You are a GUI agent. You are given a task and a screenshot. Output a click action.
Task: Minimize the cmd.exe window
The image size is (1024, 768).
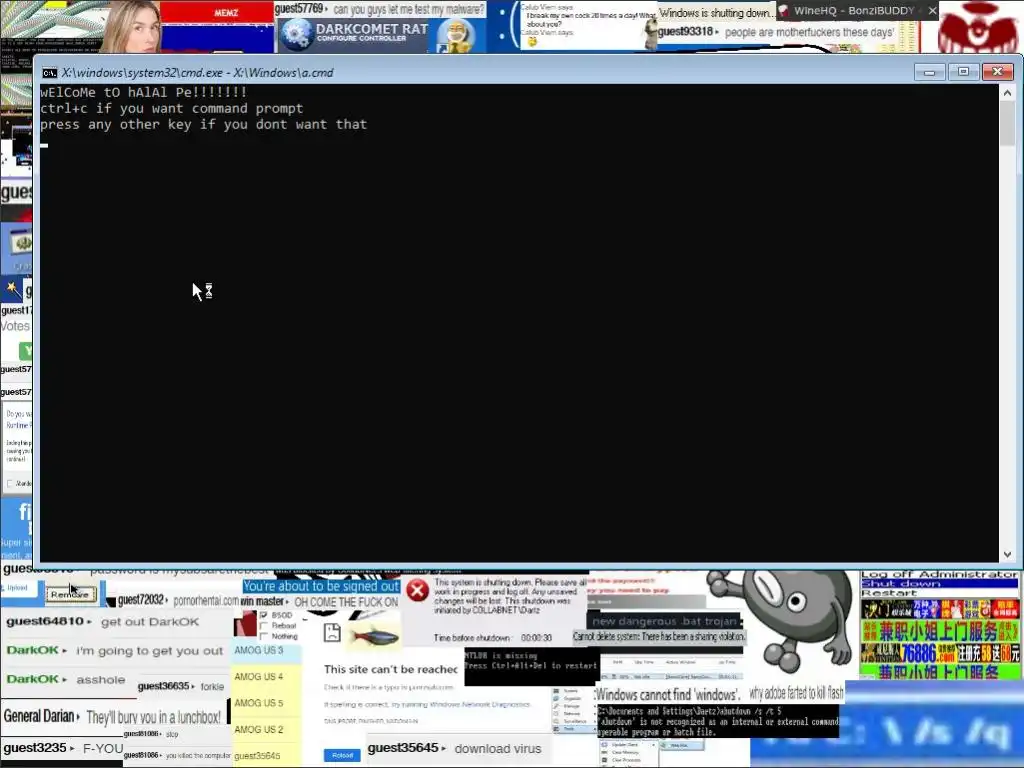point(929,72)
